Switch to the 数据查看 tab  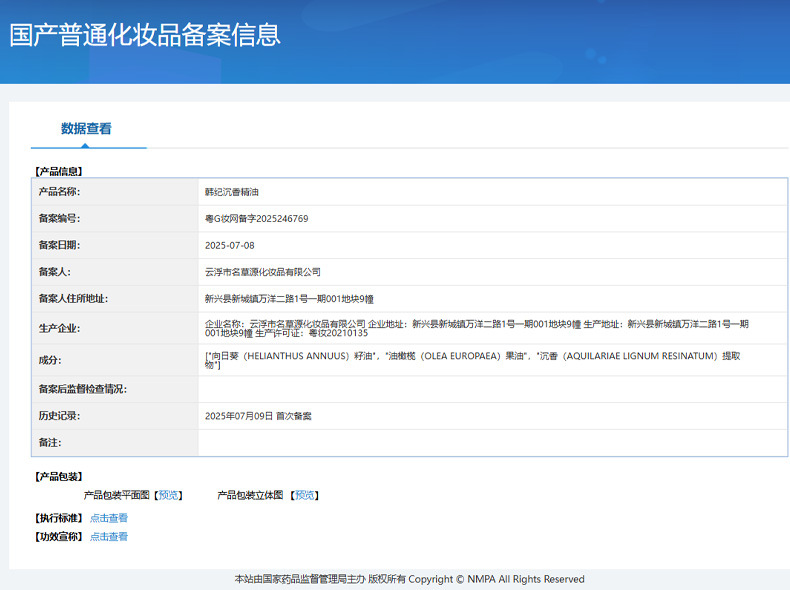click(x=87, y=129)
